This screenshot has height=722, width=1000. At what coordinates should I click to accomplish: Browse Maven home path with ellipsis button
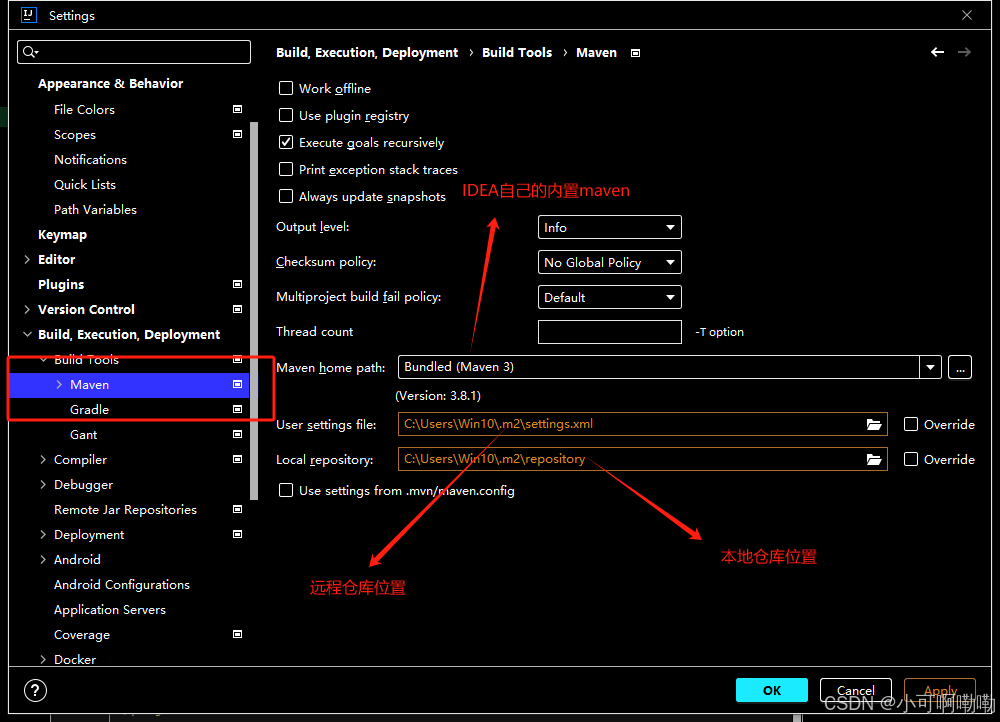[x=960, y=367]
